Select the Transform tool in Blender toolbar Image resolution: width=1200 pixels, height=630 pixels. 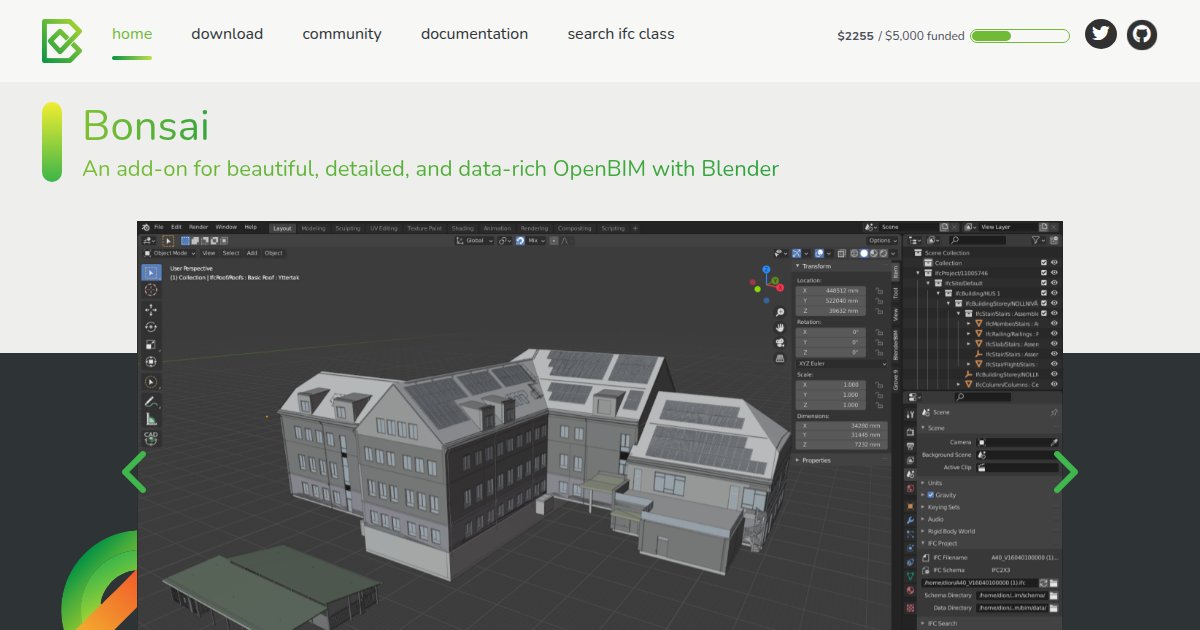(x=151, y=361)
